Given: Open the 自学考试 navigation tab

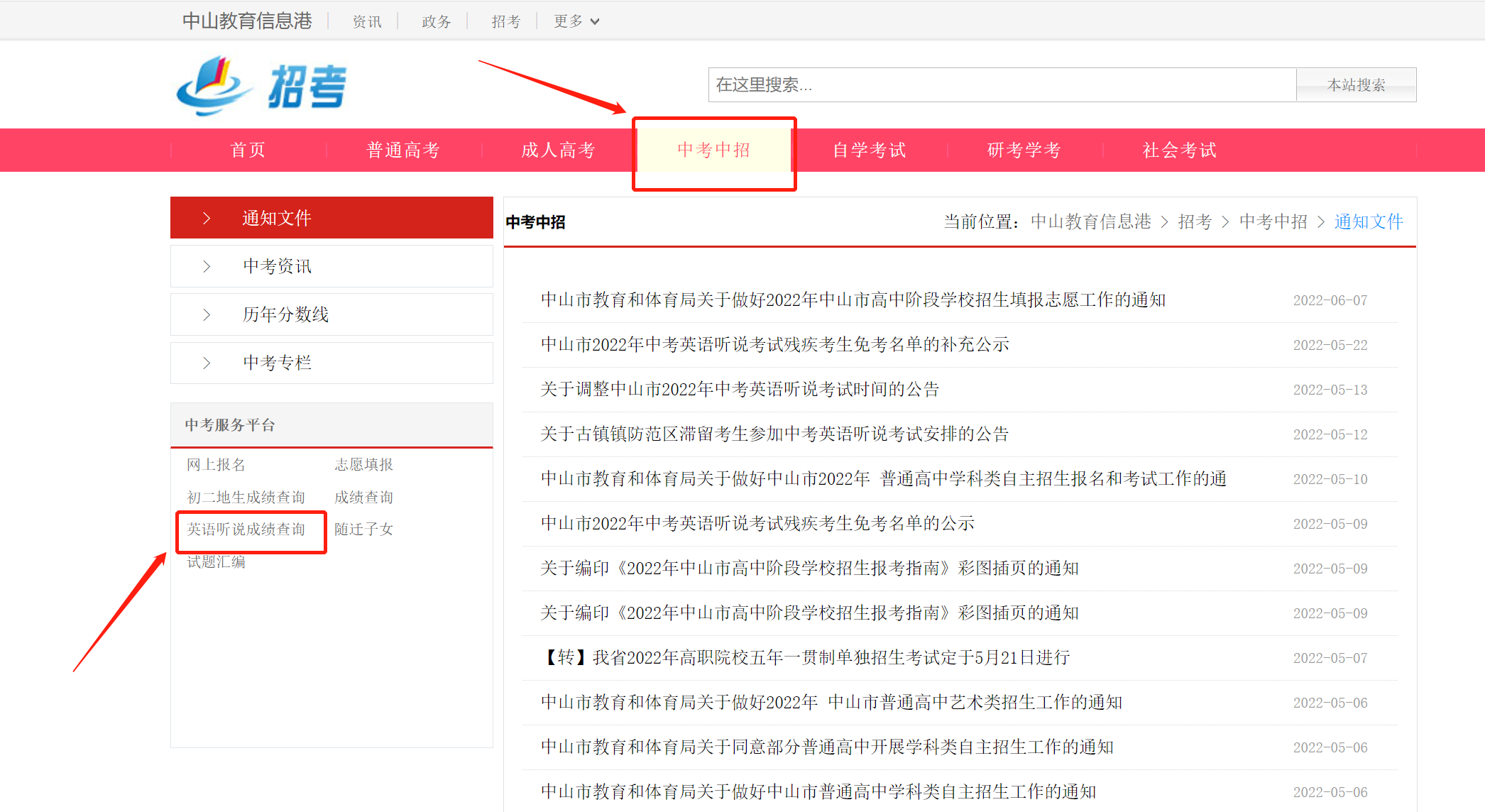Looking at the screenshot, I should click(869, 150).
